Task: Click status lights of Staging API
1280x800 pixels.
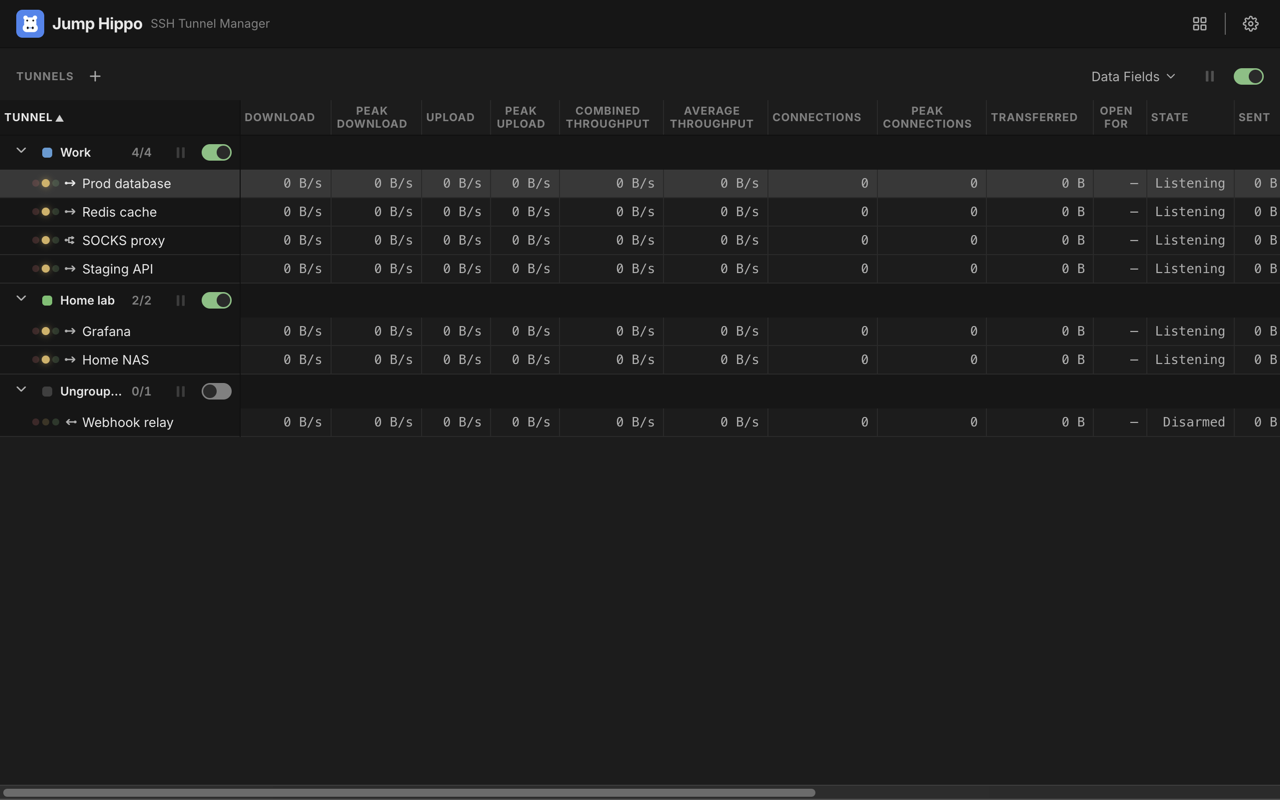Action: coord(45,269)
